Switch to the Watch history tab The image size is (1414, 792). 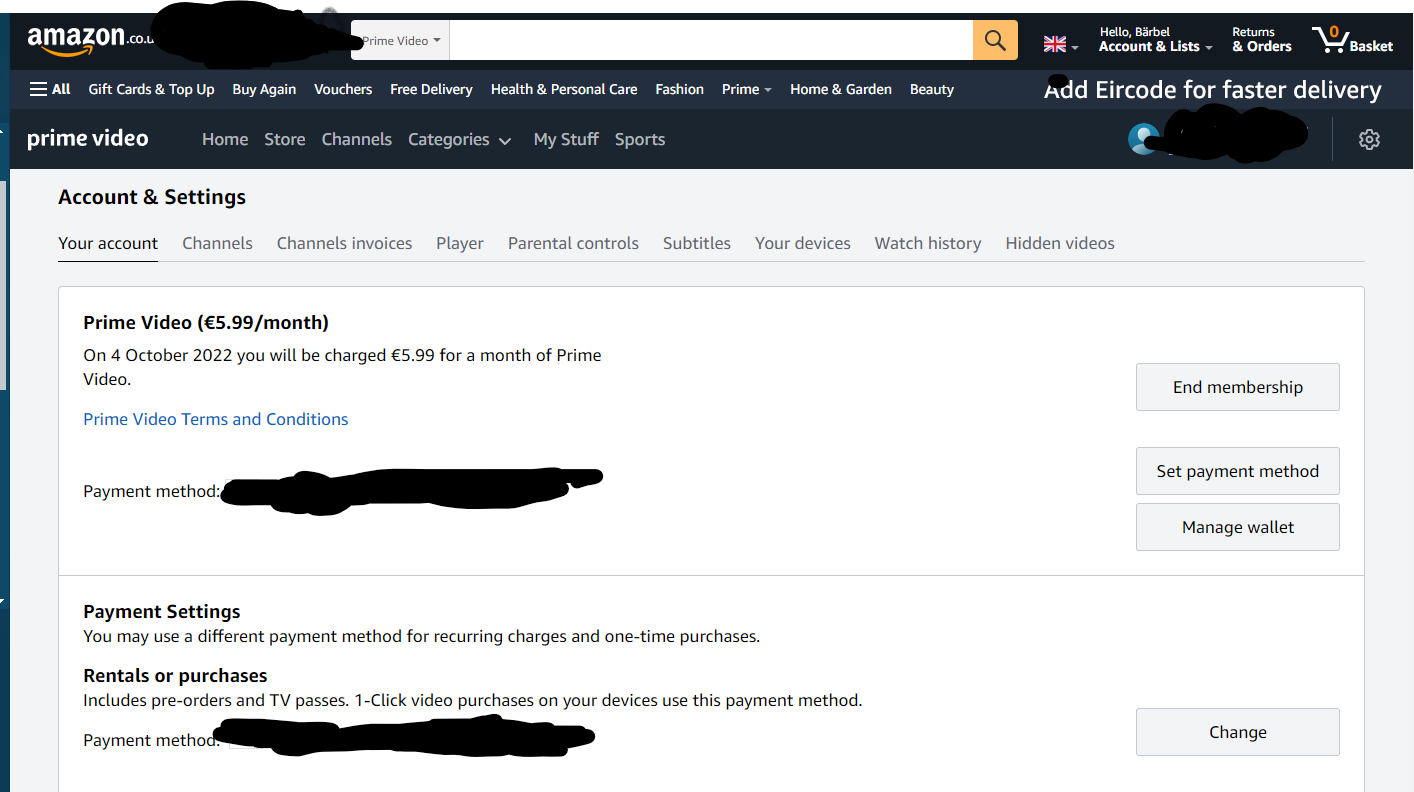pyautogui.click(x=927, y=243)
